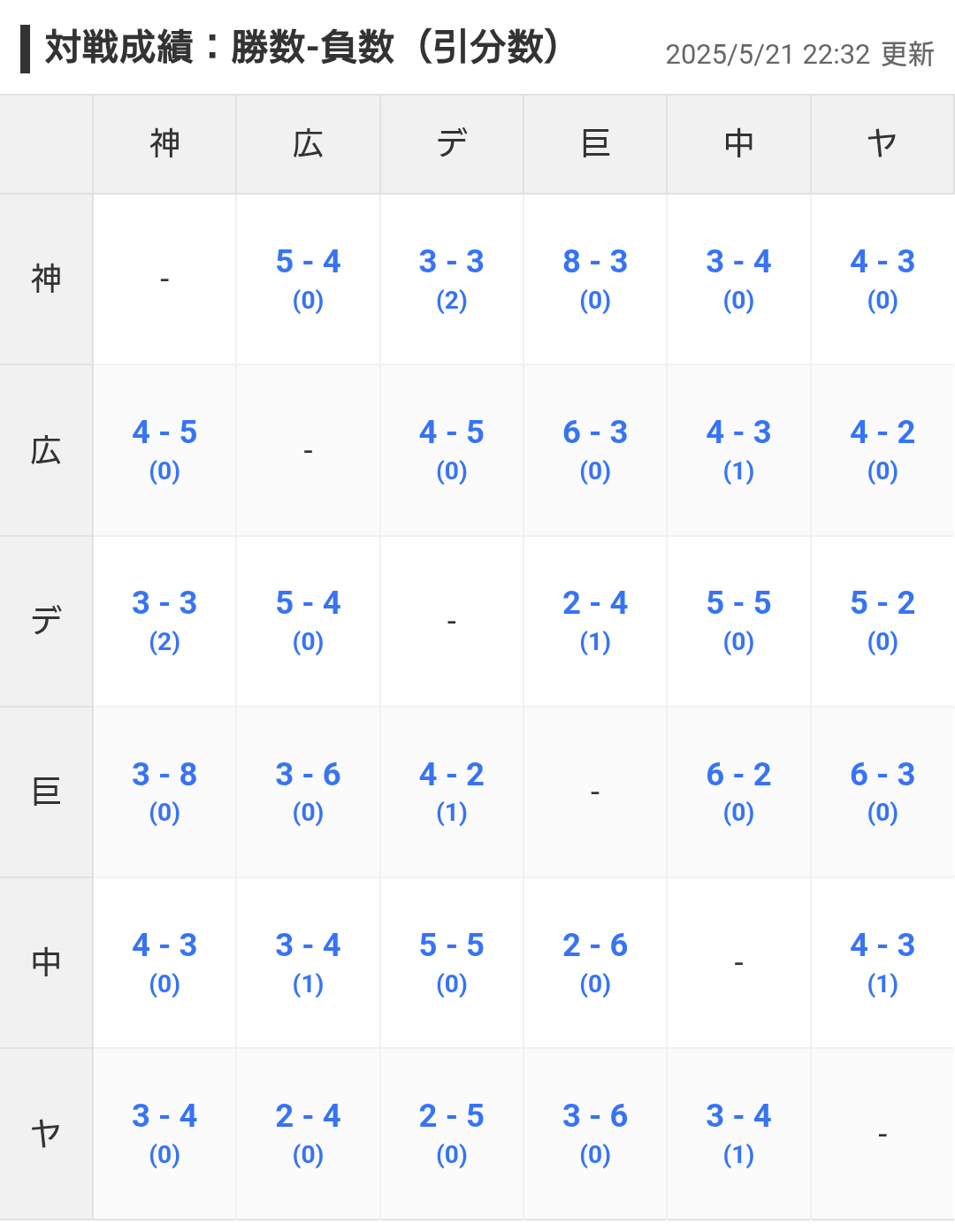This screenshot has height=1232, width=955.
Task: Click the 中 row header
Action: tap(46, 962)
